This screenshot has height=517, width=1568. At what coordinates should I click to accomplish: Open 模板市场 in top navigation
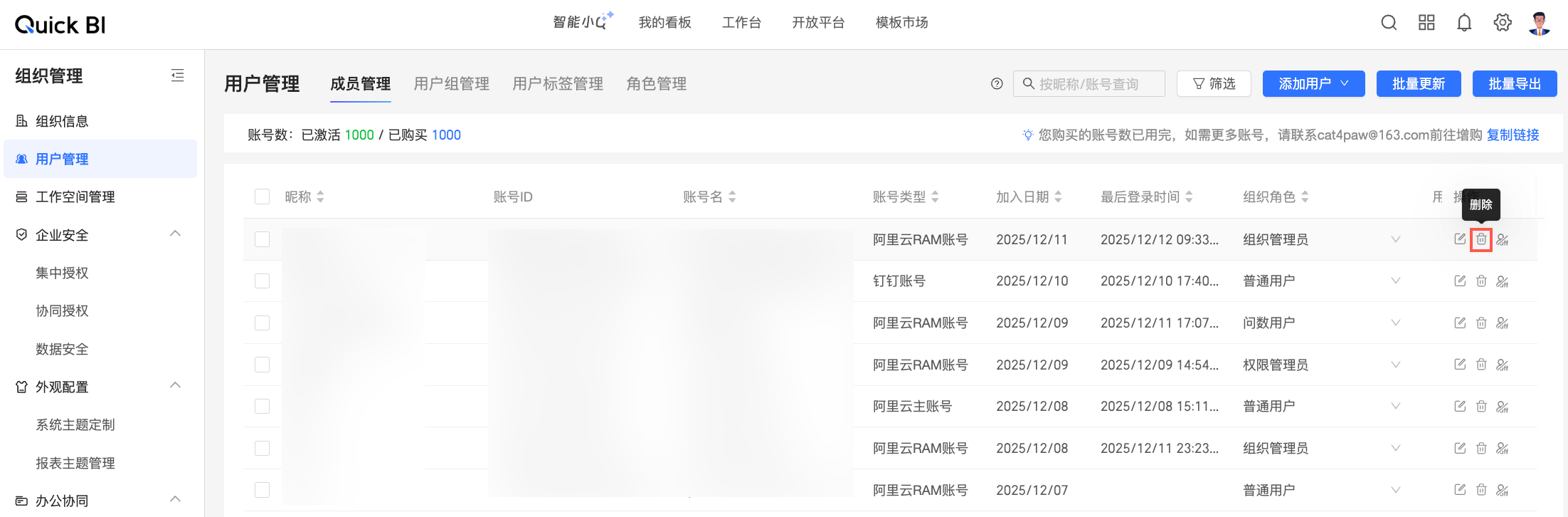pos(901,23)
